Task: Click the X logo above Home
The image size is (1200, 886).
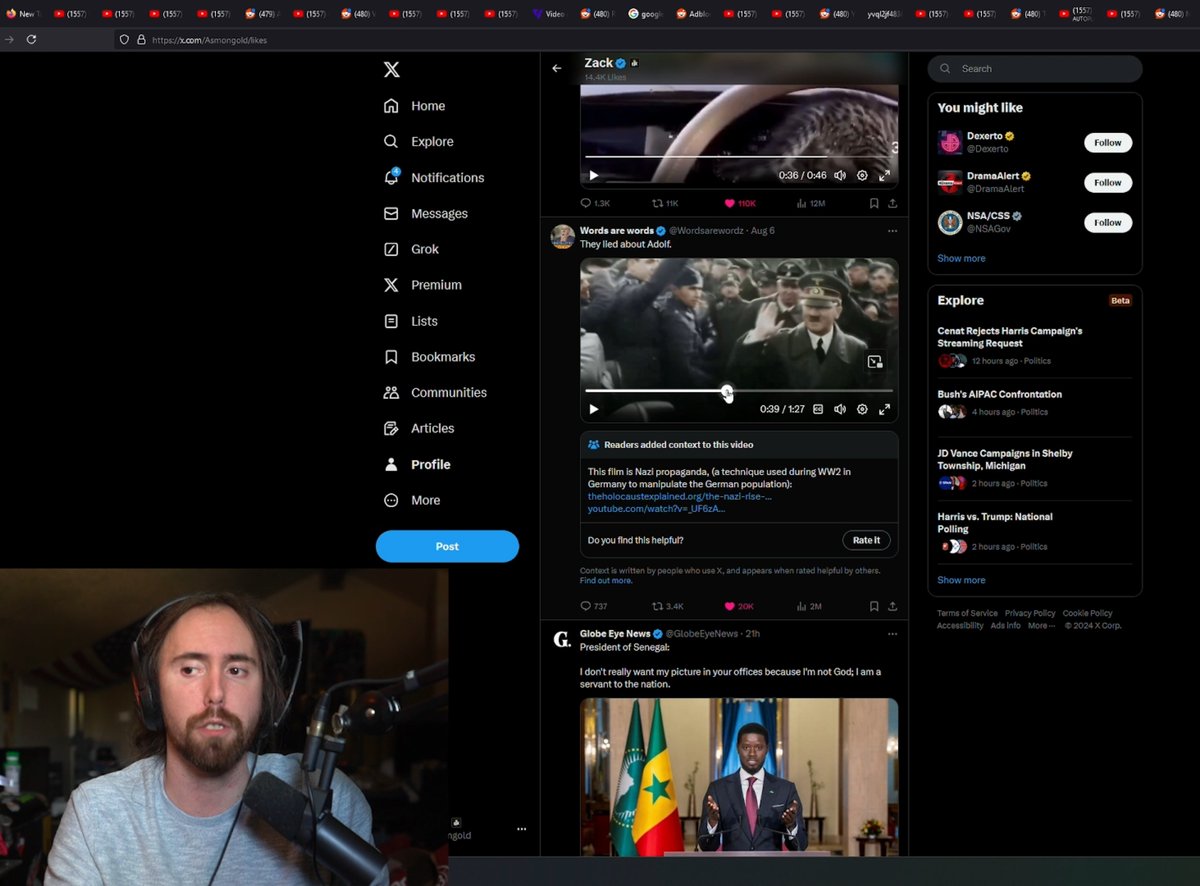Action: tap(392, 69)
